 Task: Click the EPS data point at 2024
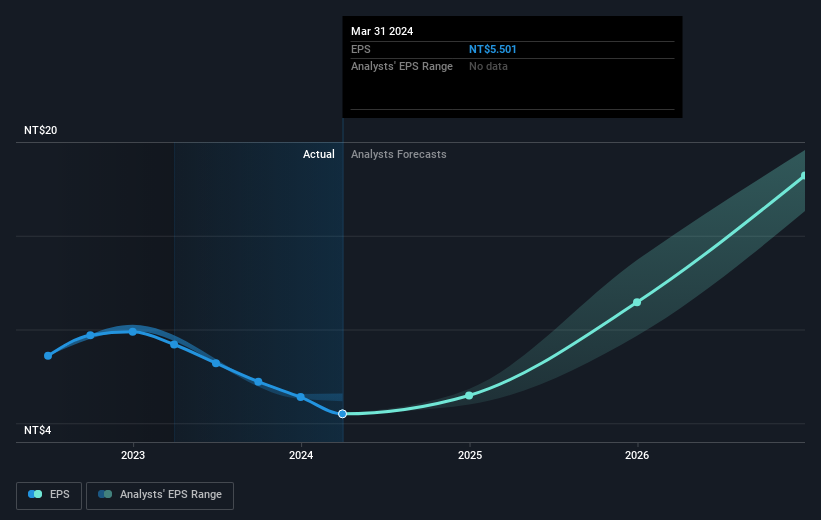(x=301, y=397)
